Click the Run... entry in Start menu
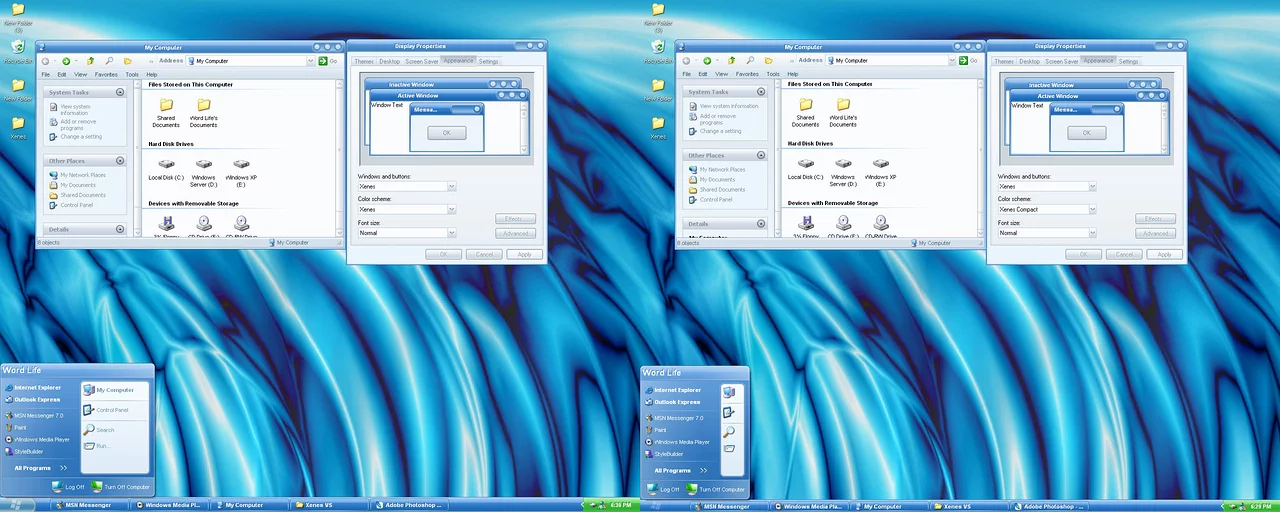The height and width of the screenshot is (512, 1280). (x=102, y=446)
